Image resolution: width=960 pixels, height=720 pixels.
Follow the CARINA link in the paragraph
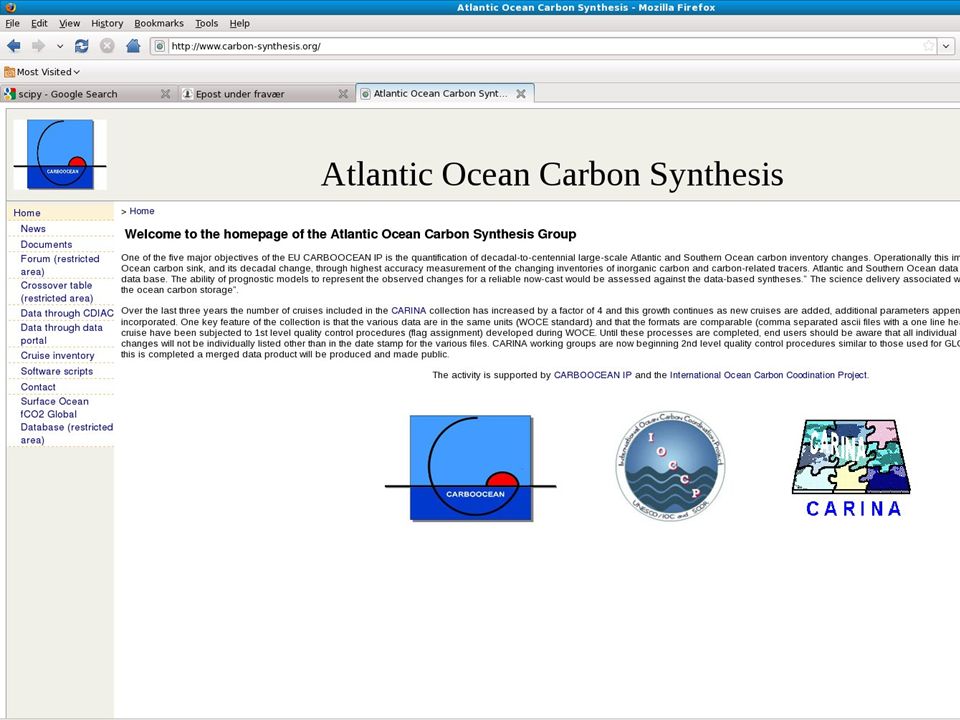[x=408, y=310]
